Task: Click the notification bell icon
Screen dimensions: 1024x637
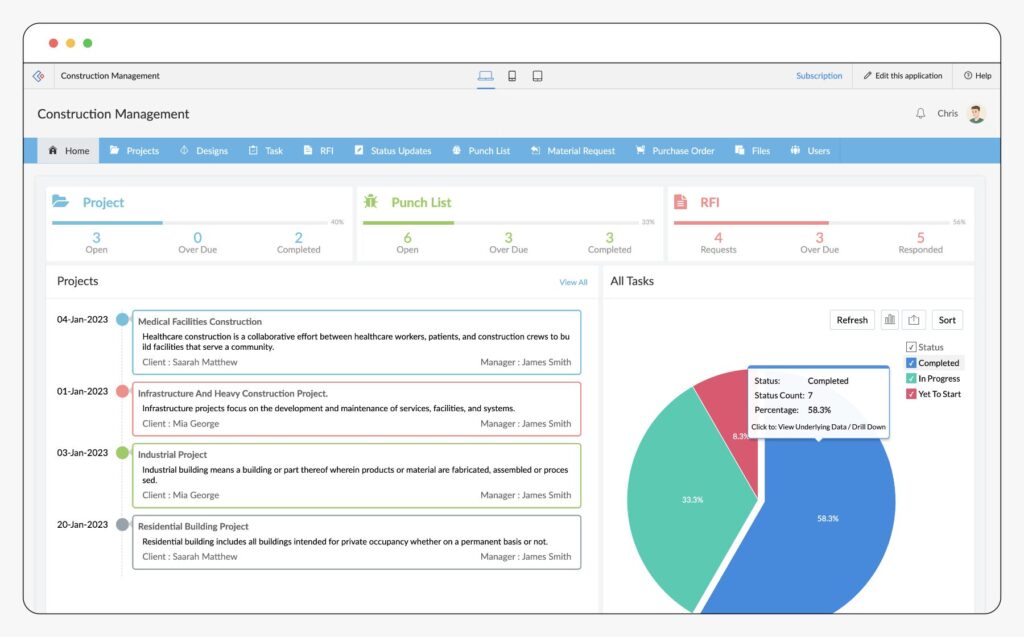Action: pos(920,114)
